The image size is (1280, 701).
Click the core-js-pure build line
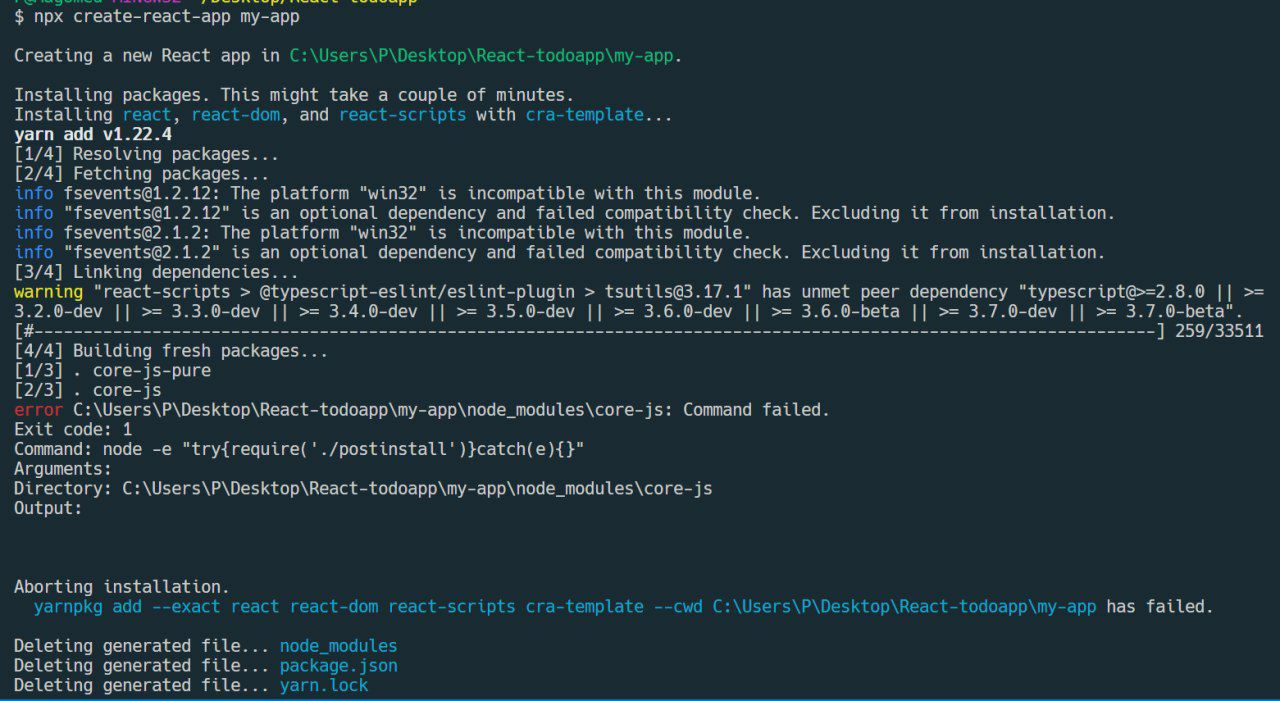112,371
